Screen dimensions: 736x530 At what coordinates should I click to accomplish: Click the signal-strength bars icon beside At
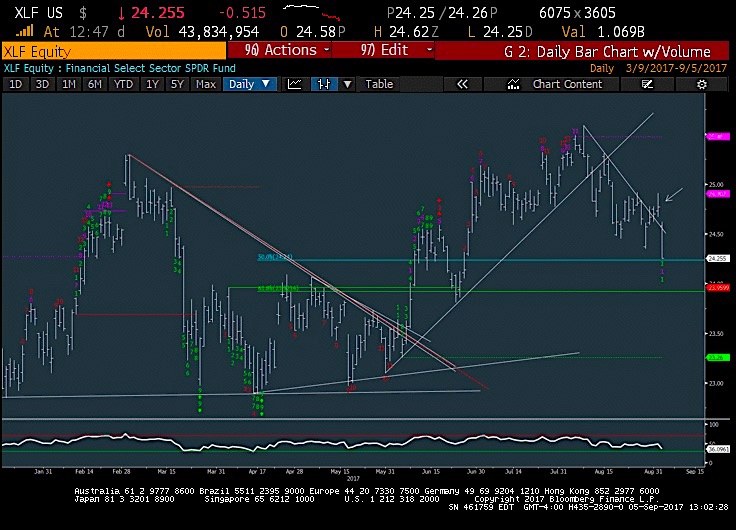point(25,31)
